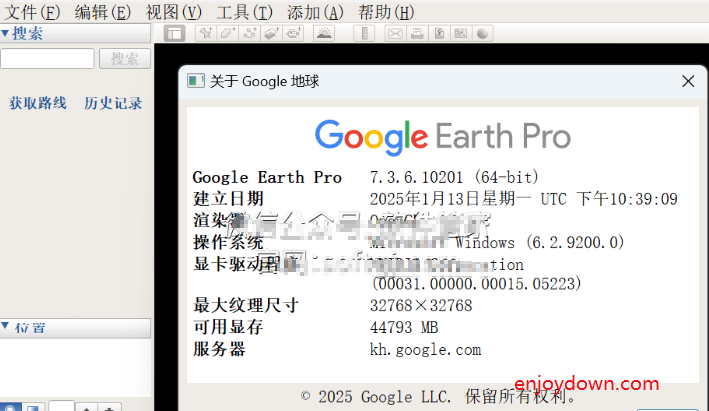This screenshot has width=709, height=411.
Task: Click the kh.google.com server text
Action: tap(425, 350)
